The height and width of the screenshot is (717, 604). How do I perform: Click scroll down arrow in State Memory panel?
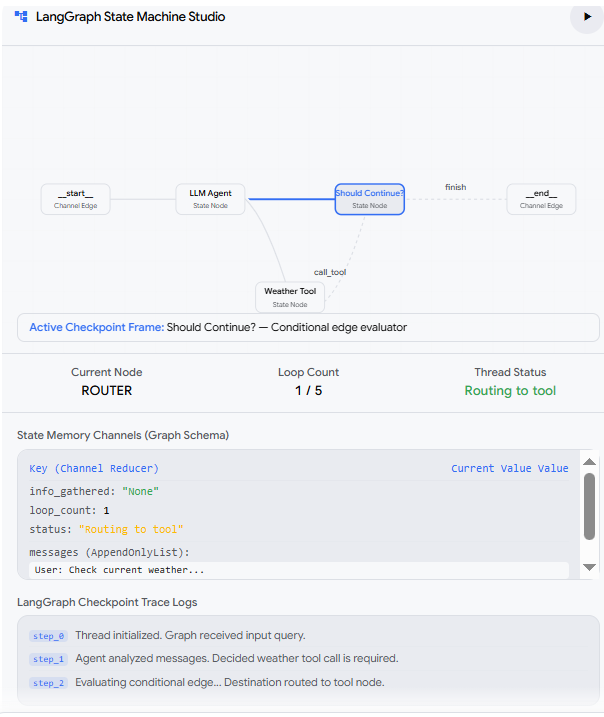pyautogui.click(x=589, y=567)
